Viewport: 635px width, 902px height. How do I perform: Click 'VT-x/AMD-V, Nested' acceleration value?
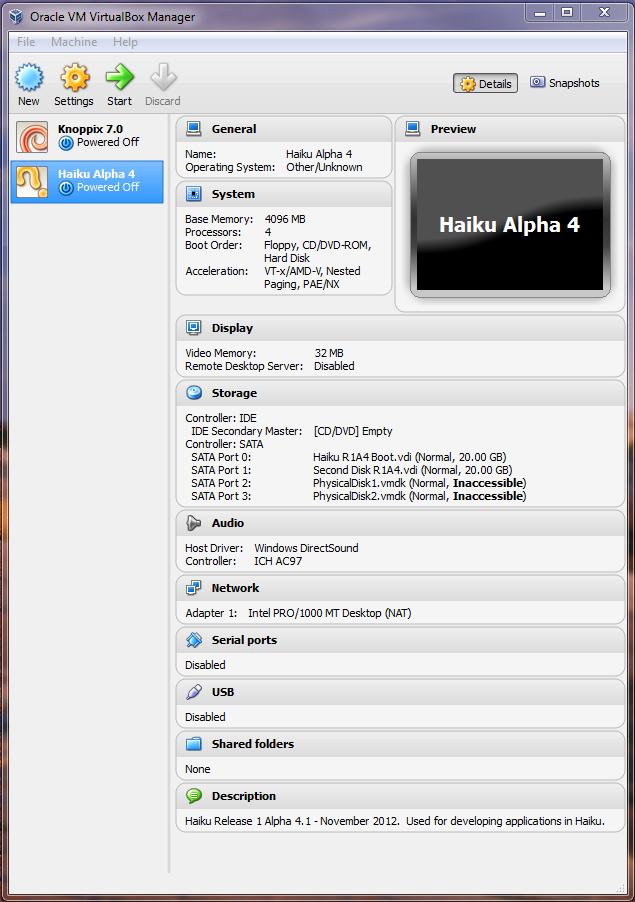pyautogui.click(x=312, y=271)
